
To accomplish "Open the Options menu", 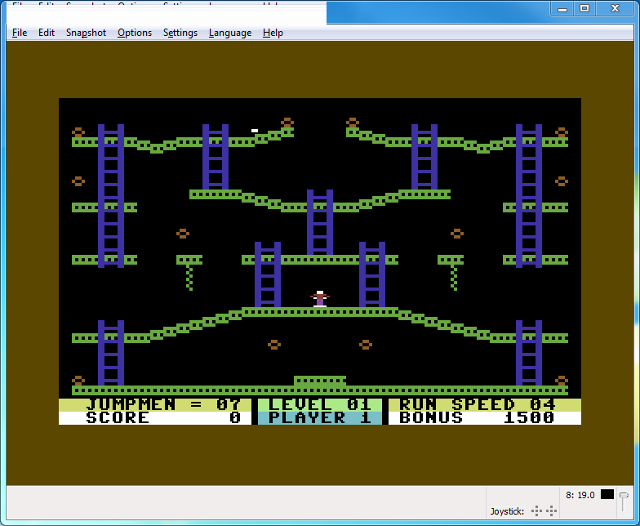I will tap(134, 33).
